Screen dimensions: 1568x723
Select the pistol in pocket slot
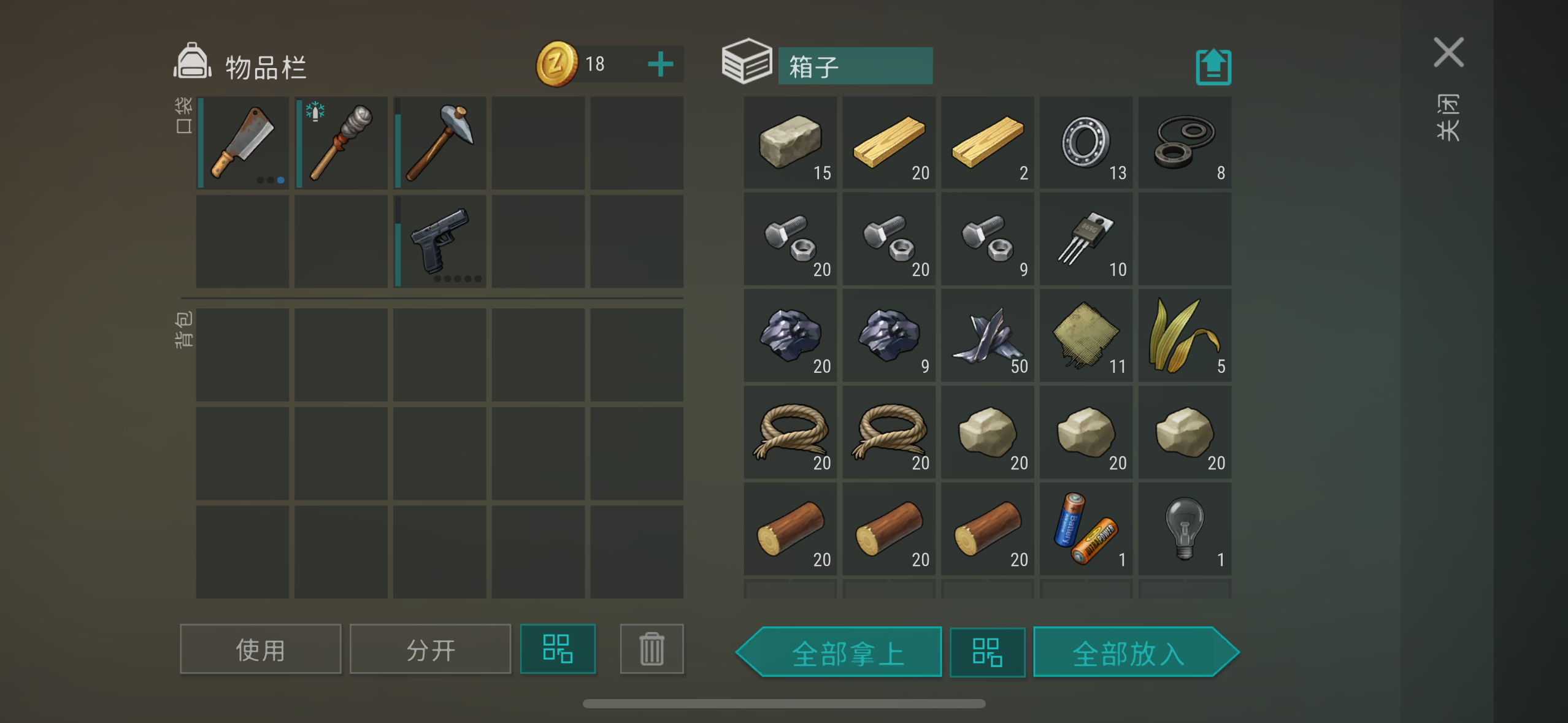440,241
